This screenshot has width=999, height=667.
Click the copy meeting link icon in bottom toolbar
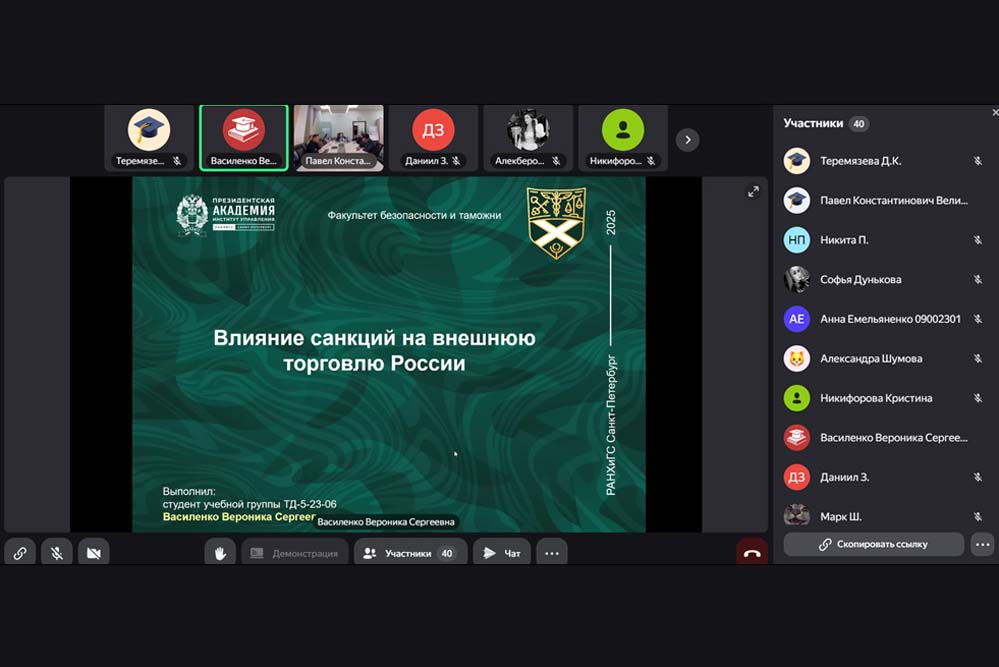tap(20, 553)
